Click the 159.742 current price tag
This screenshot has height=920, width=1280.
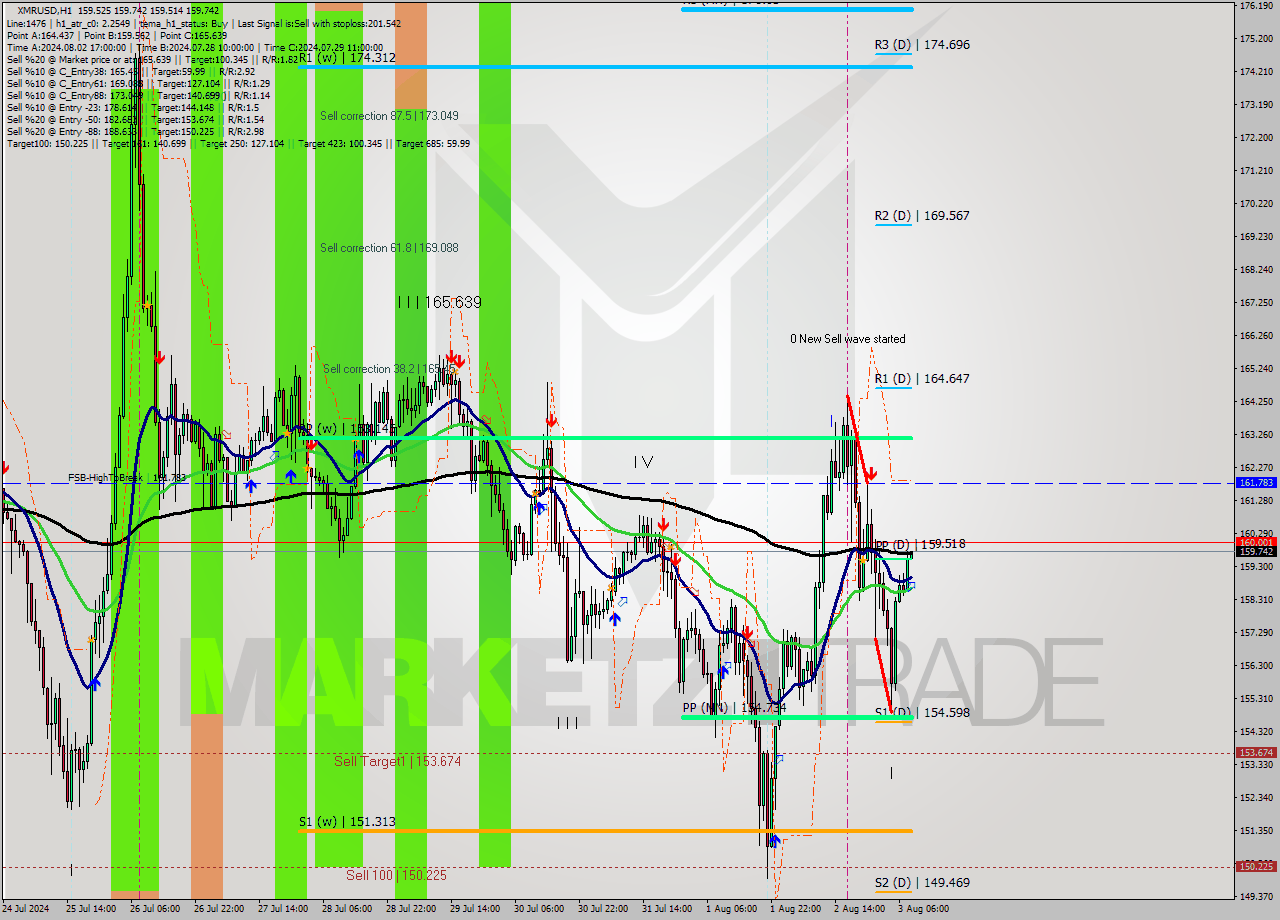1256,552
